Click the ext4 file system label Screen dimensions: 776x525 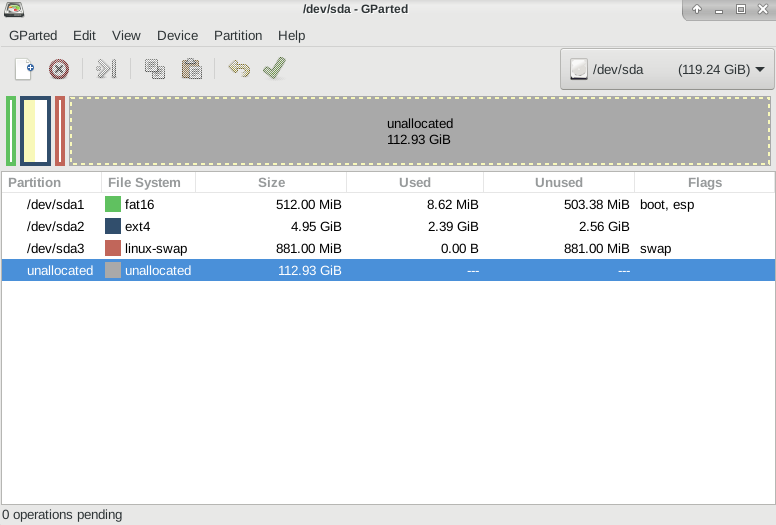click(138, 226)
